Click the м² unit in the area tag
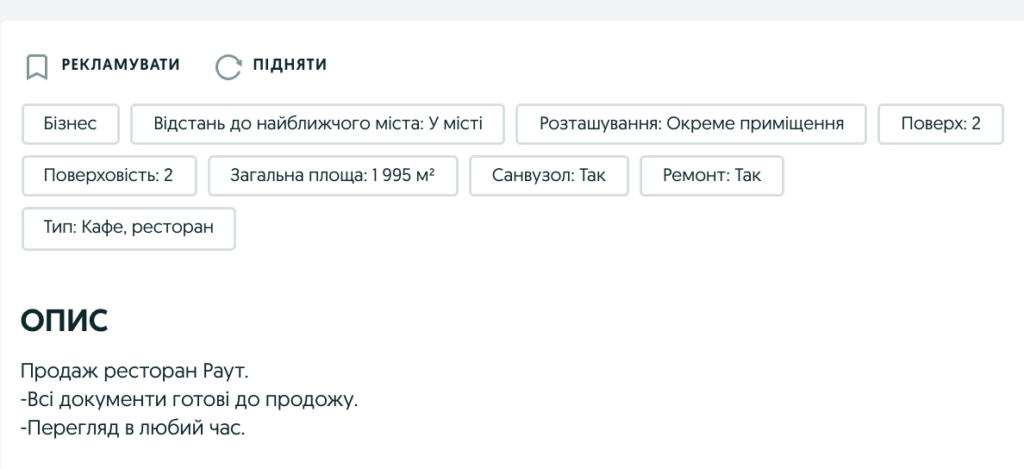1024x469 pixels. (425, 176)
